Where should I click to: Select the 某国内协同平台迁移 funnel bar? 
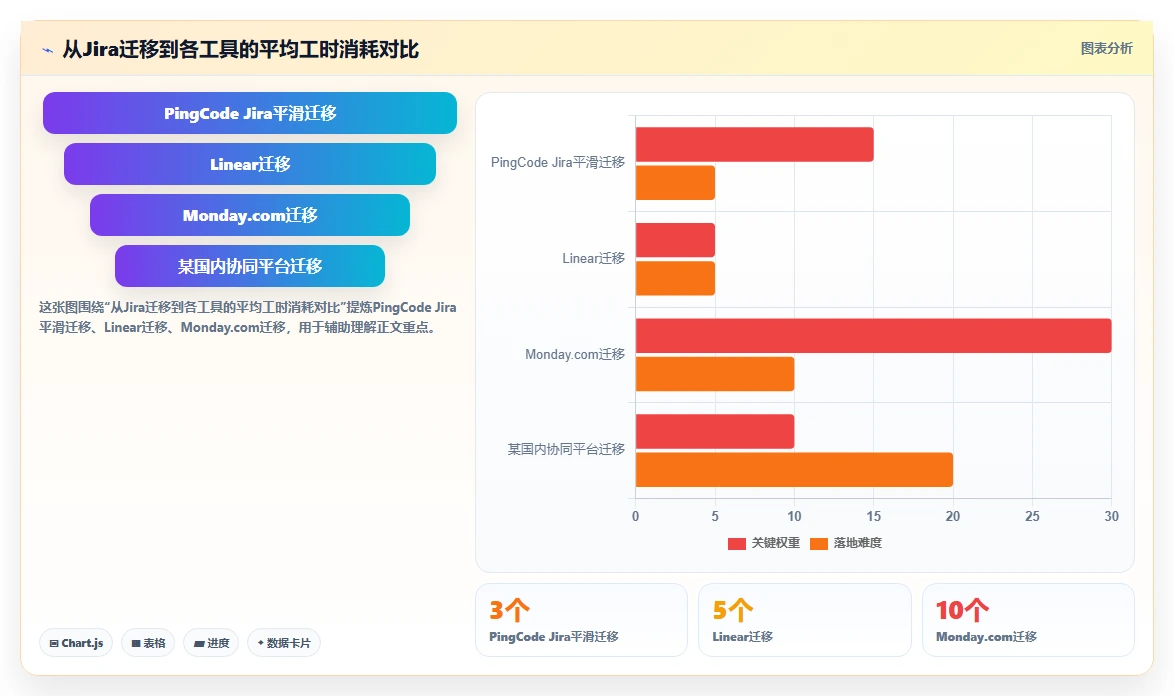pyautogui.click(x=250, y=266)
